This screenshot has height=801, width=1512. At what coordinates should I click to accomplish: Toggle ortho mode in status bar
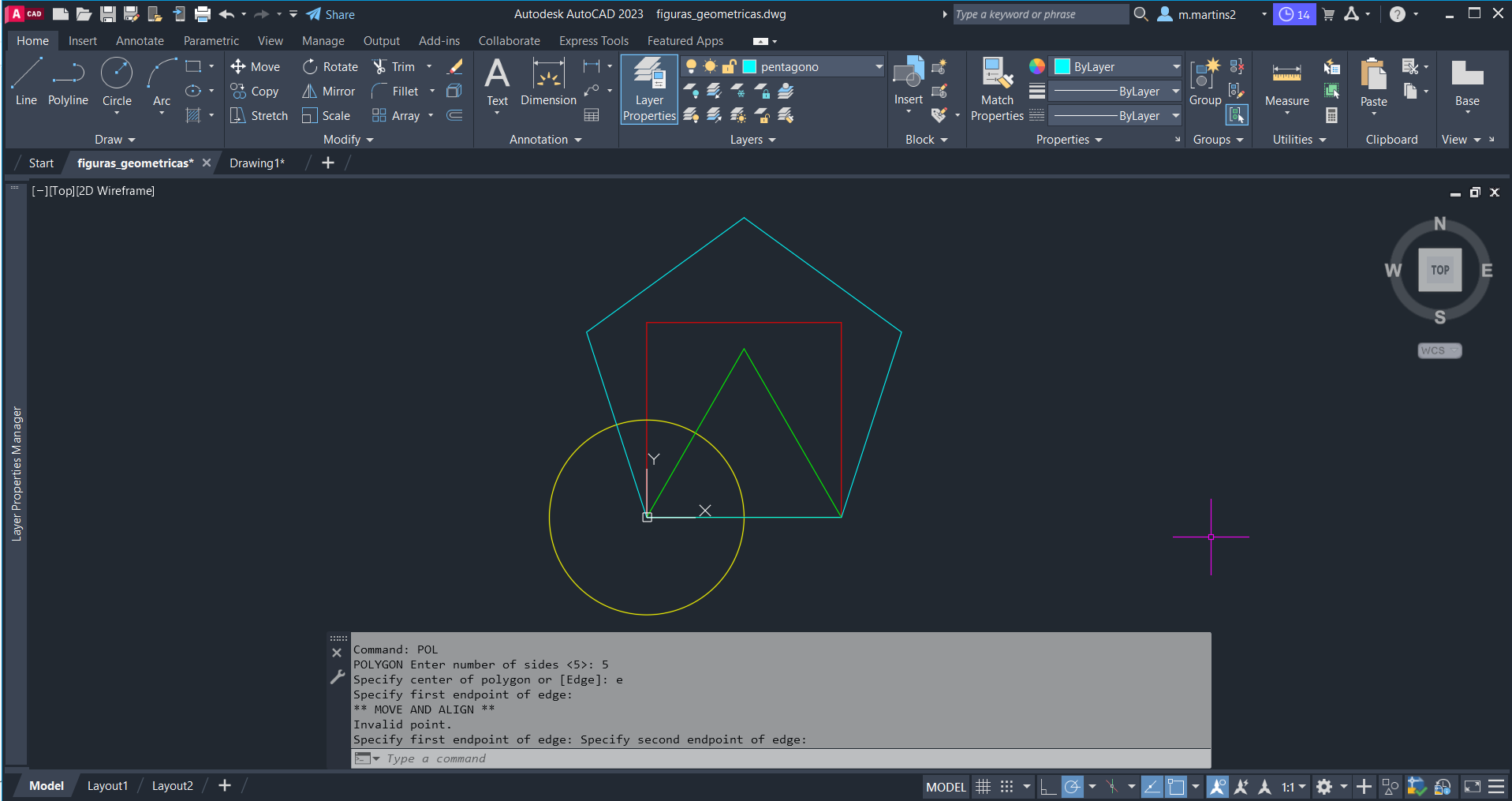tap(1047, 787)
